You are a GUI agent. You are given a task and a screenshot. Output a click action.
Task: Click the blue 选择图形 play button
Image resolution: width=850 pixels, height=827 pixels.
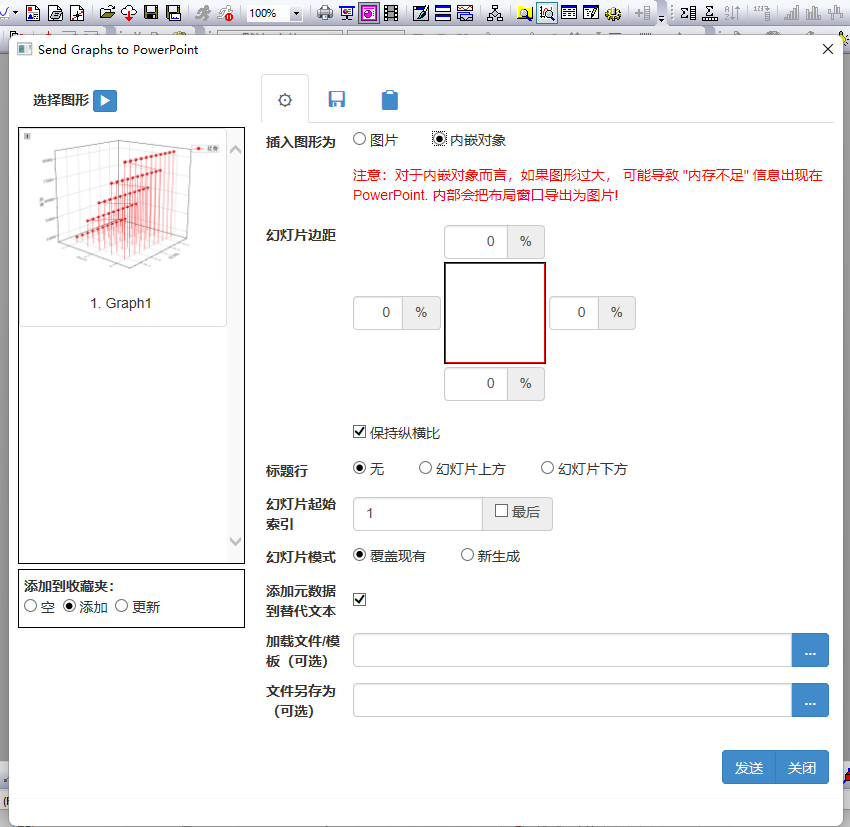[105, 100]
